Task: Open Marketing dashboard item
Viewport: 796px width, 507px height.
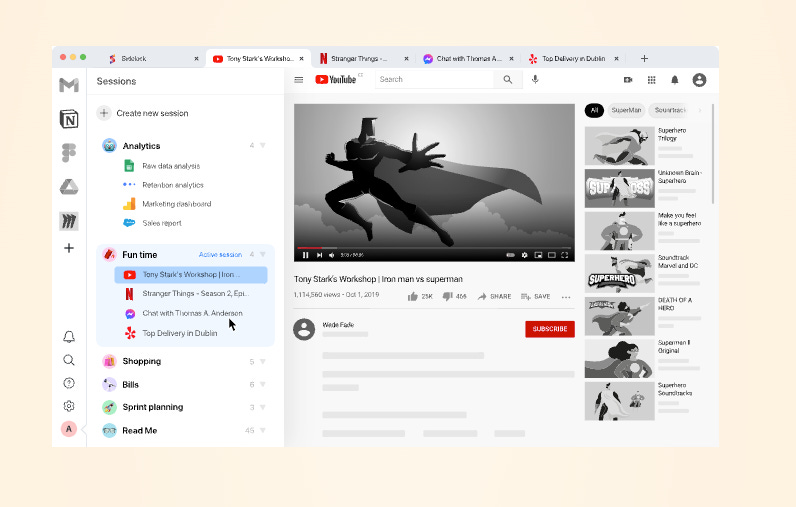Action: click(x=168, y=204)
